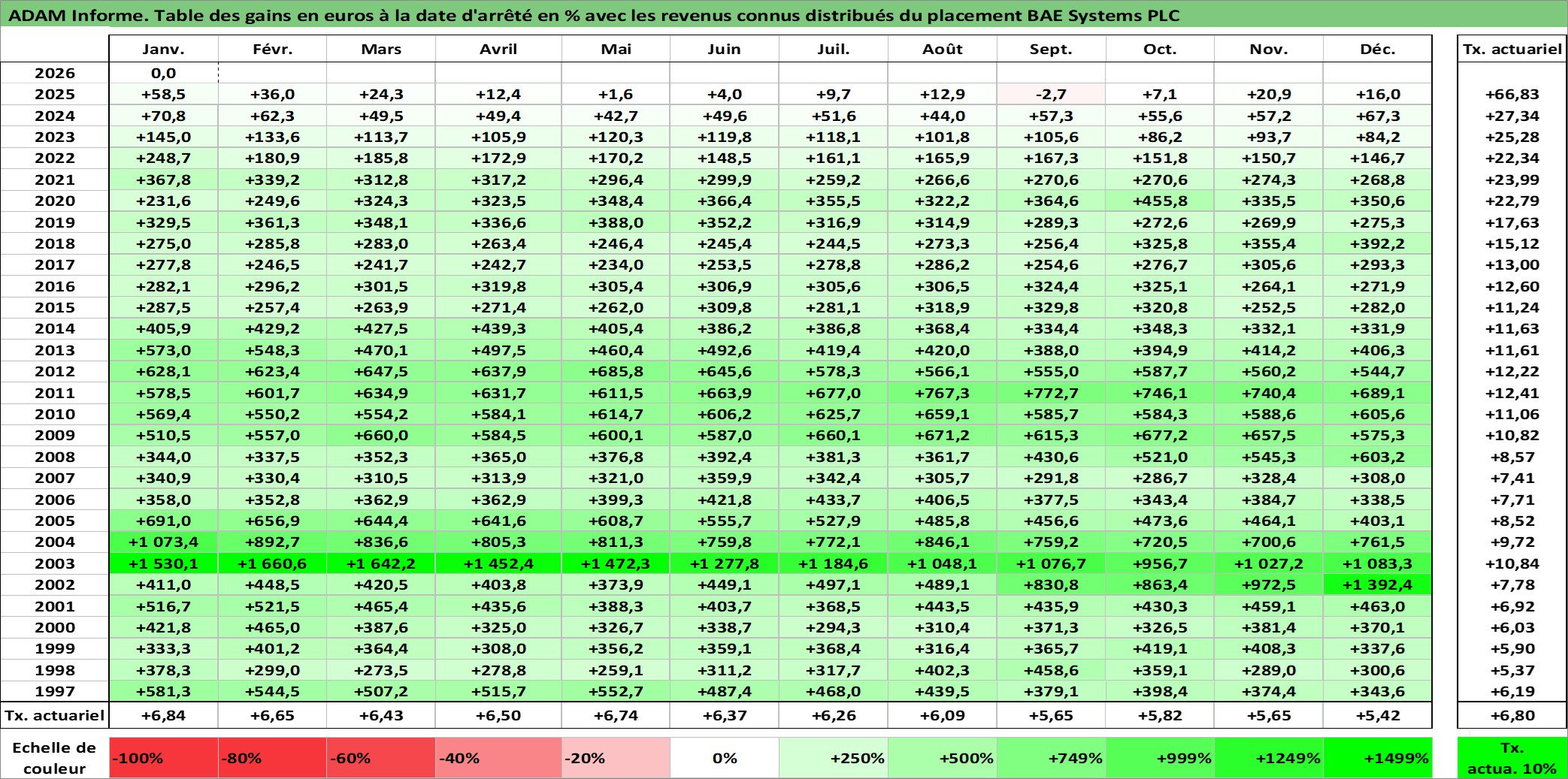Click the 1997 row label
Screen dimensions: 1568x779
pyautogui.click(x=55, y=691)
